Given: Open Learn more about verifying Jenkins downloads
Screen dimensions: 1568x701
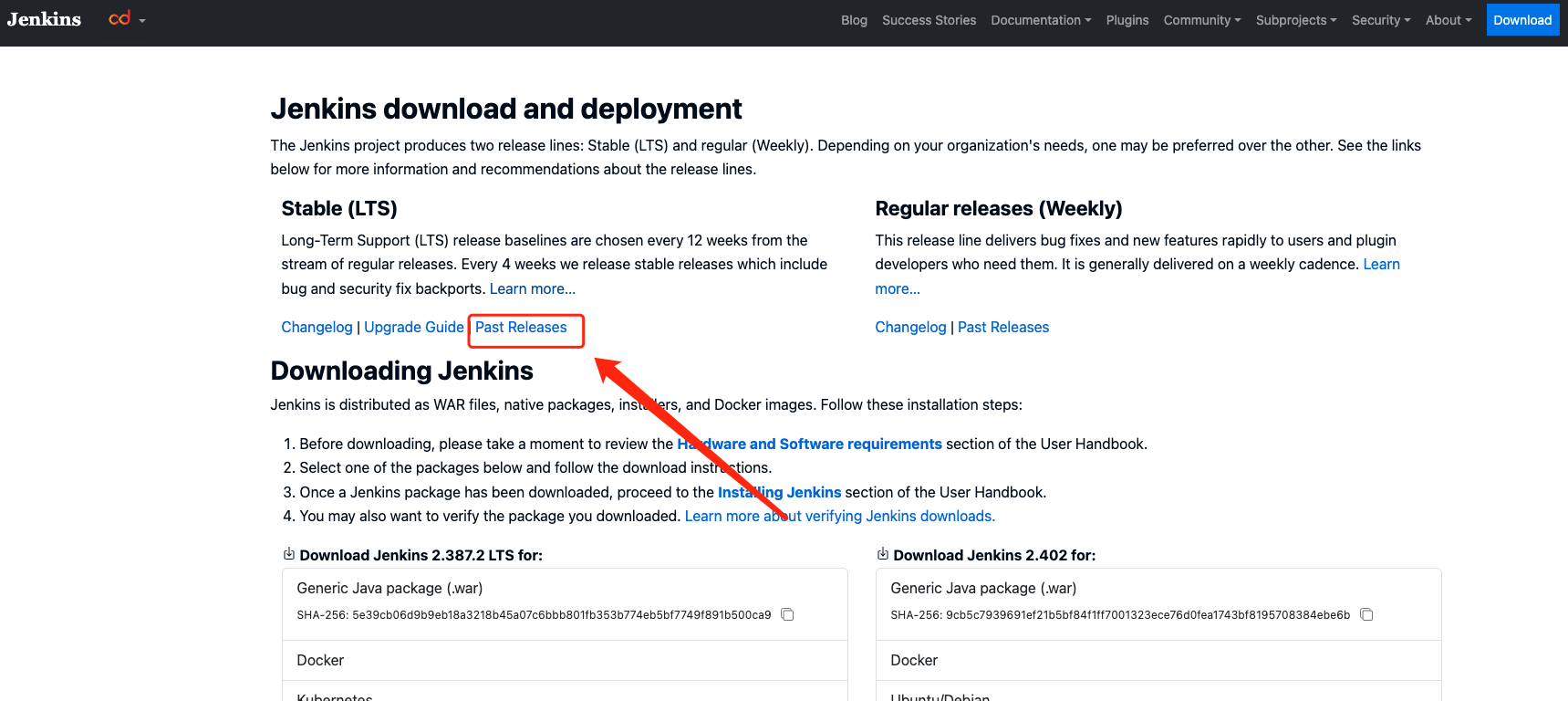Looking at the screenshot, I should coord(839,516).
